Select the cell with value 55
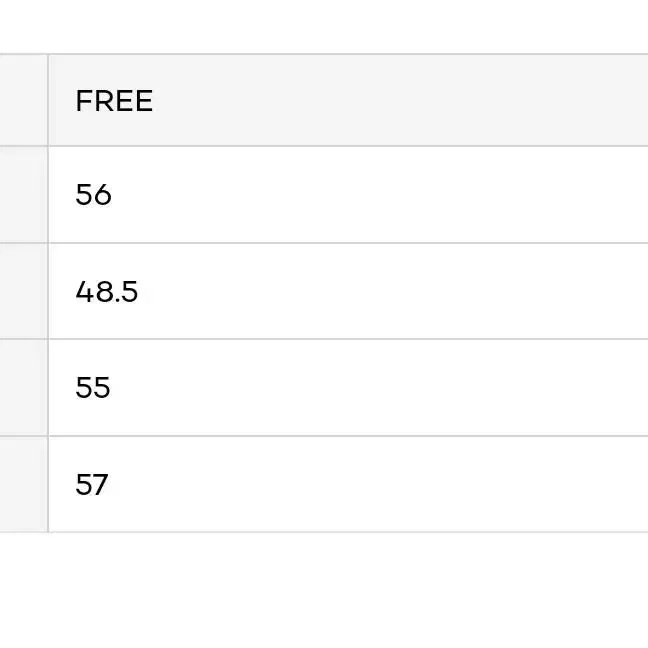Viewport: 648px width, 648px height. (348, 388)
